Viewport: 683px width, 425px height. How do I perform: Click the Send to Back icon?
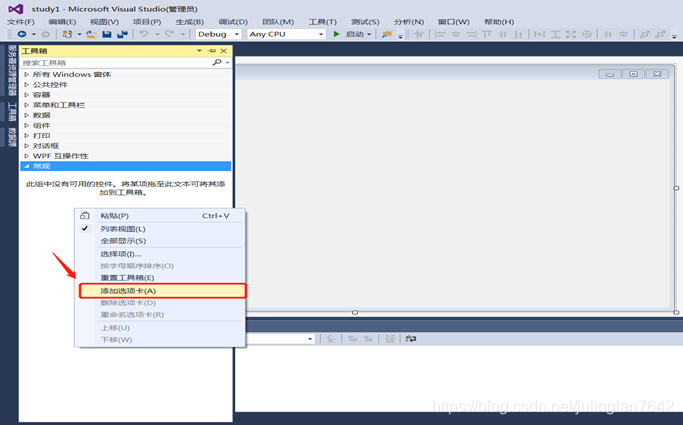click(661, 34)
